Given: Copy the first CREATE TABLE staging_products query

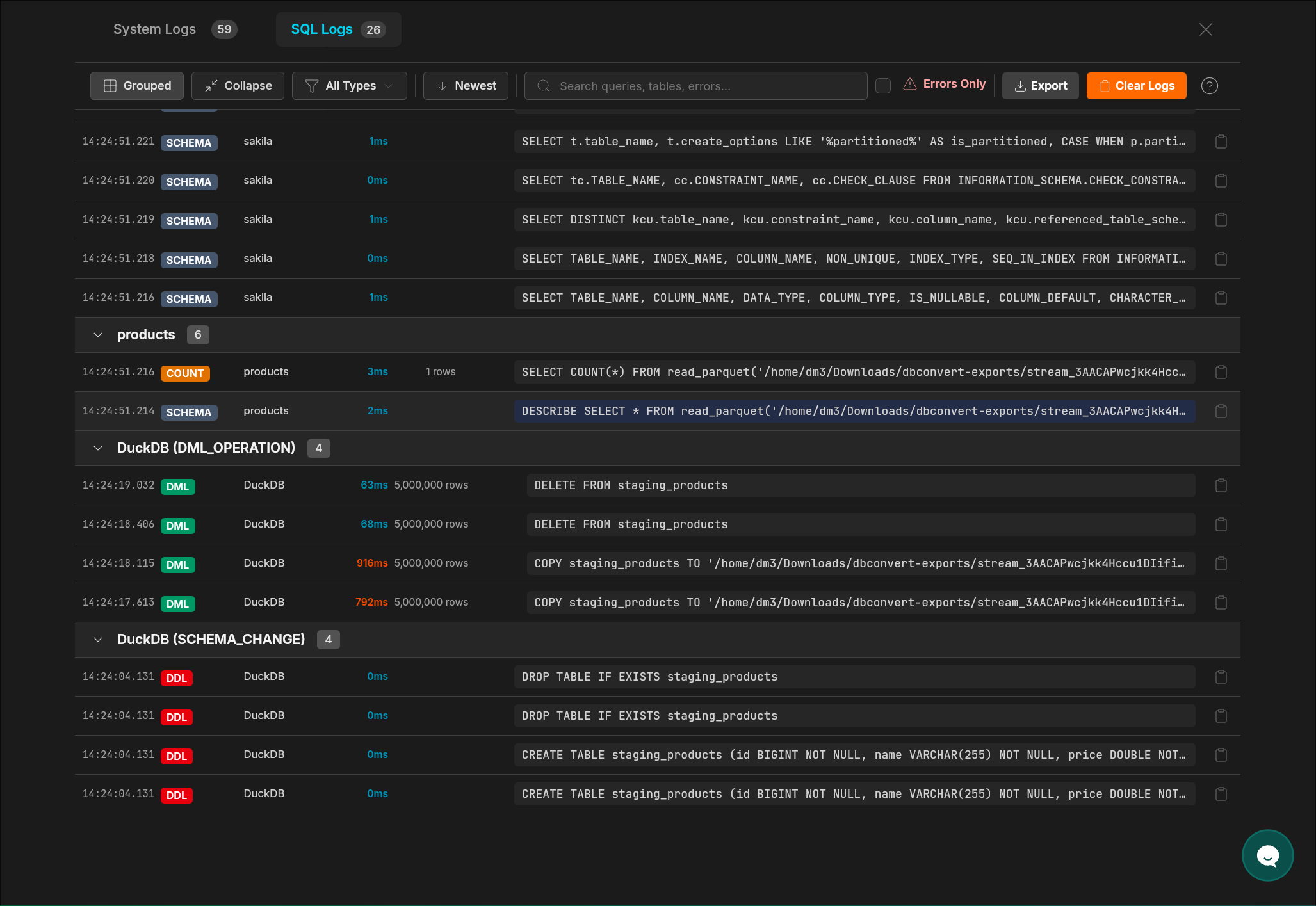Looking at the screenshot, I should [x=1221, y=755].
